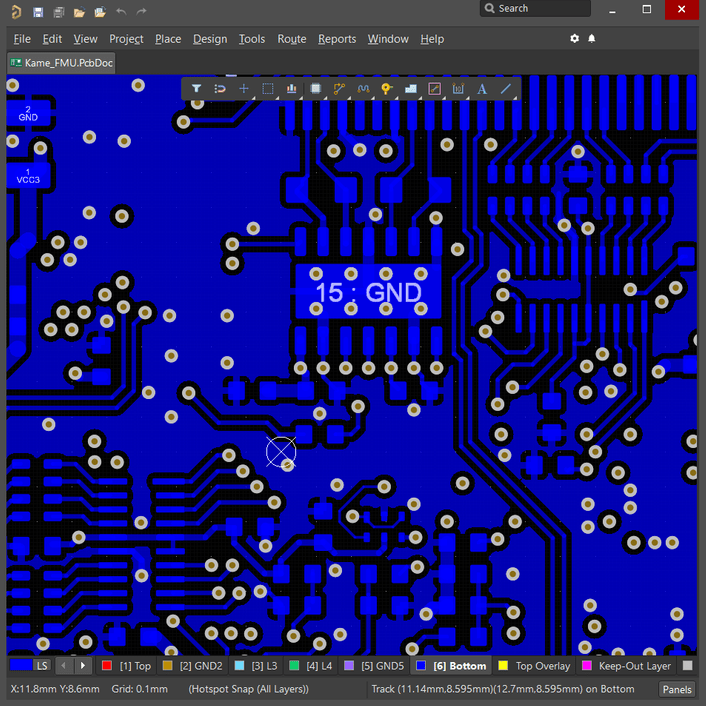Select the Place Line tool
706x706 pixels.
(x=506, y=89)
